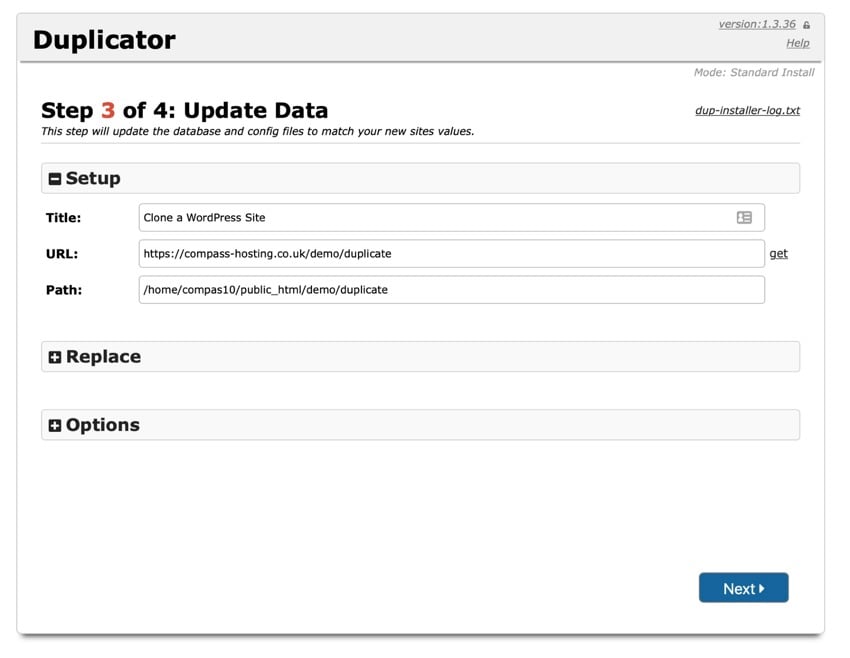This screenshot has width=850, height=658.
Task: Click the 'get' link next to URL
Action: (x=778, y=254)
